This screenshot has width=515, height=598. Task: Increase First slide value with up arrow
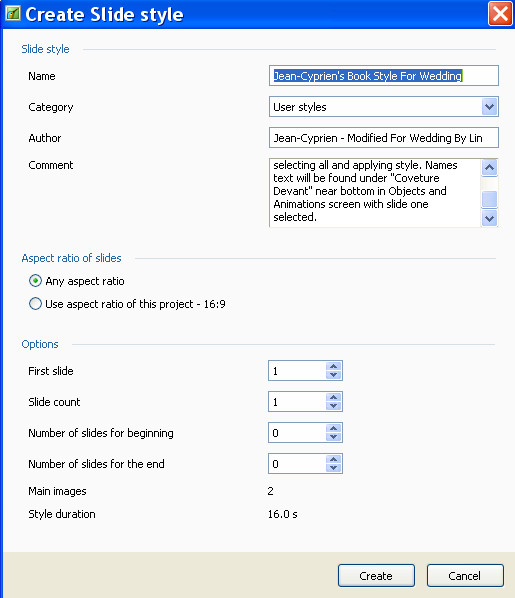click(x=333, y=366)
